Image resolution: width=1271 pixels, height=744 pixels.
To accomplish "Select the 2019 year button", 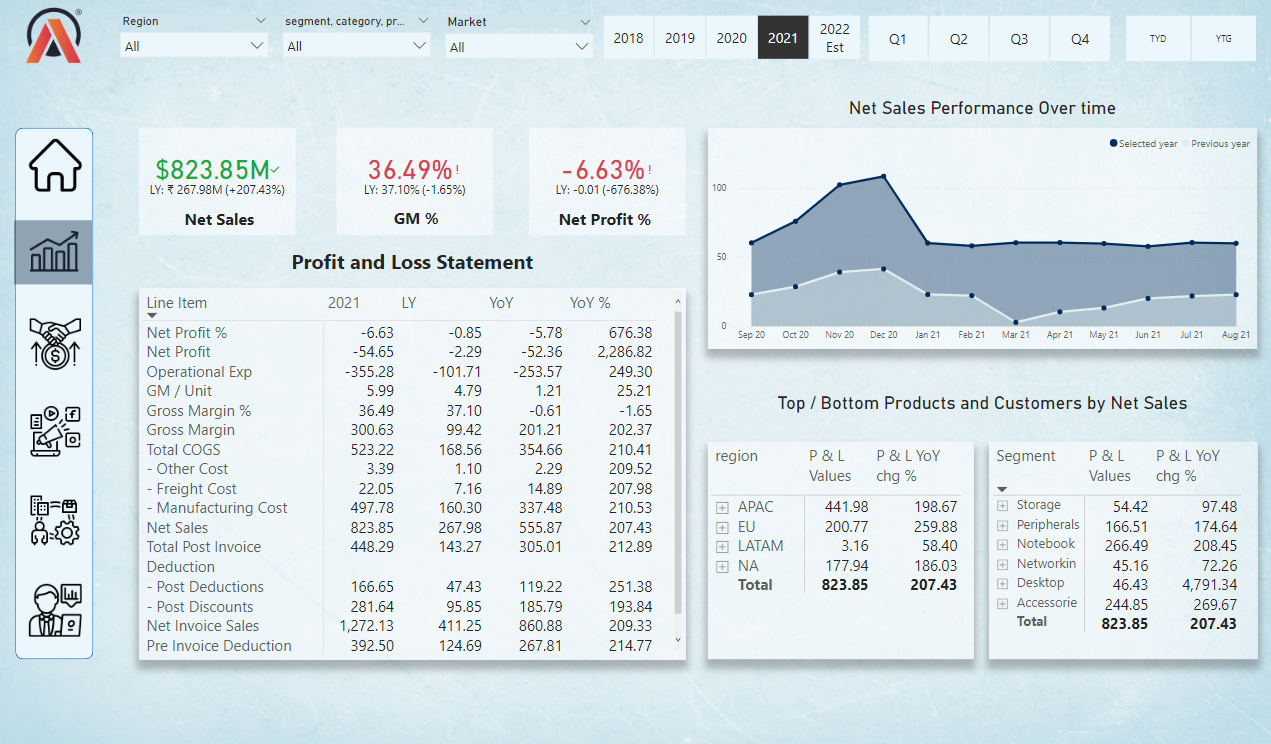I will point(680,38).
